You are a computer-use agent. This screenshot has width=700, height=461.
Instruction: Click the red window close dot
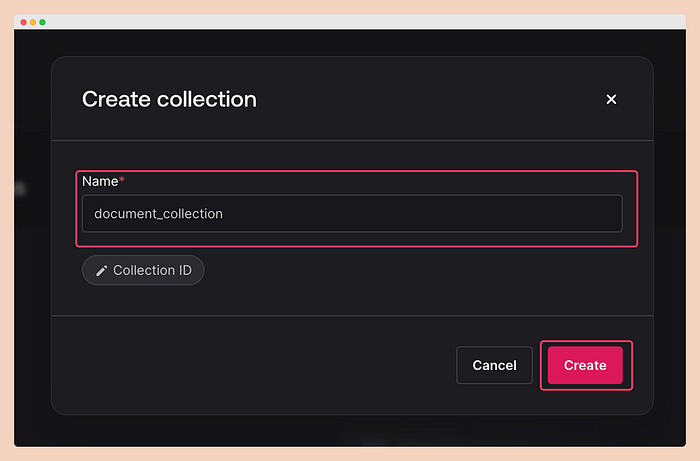coord(24,22)
